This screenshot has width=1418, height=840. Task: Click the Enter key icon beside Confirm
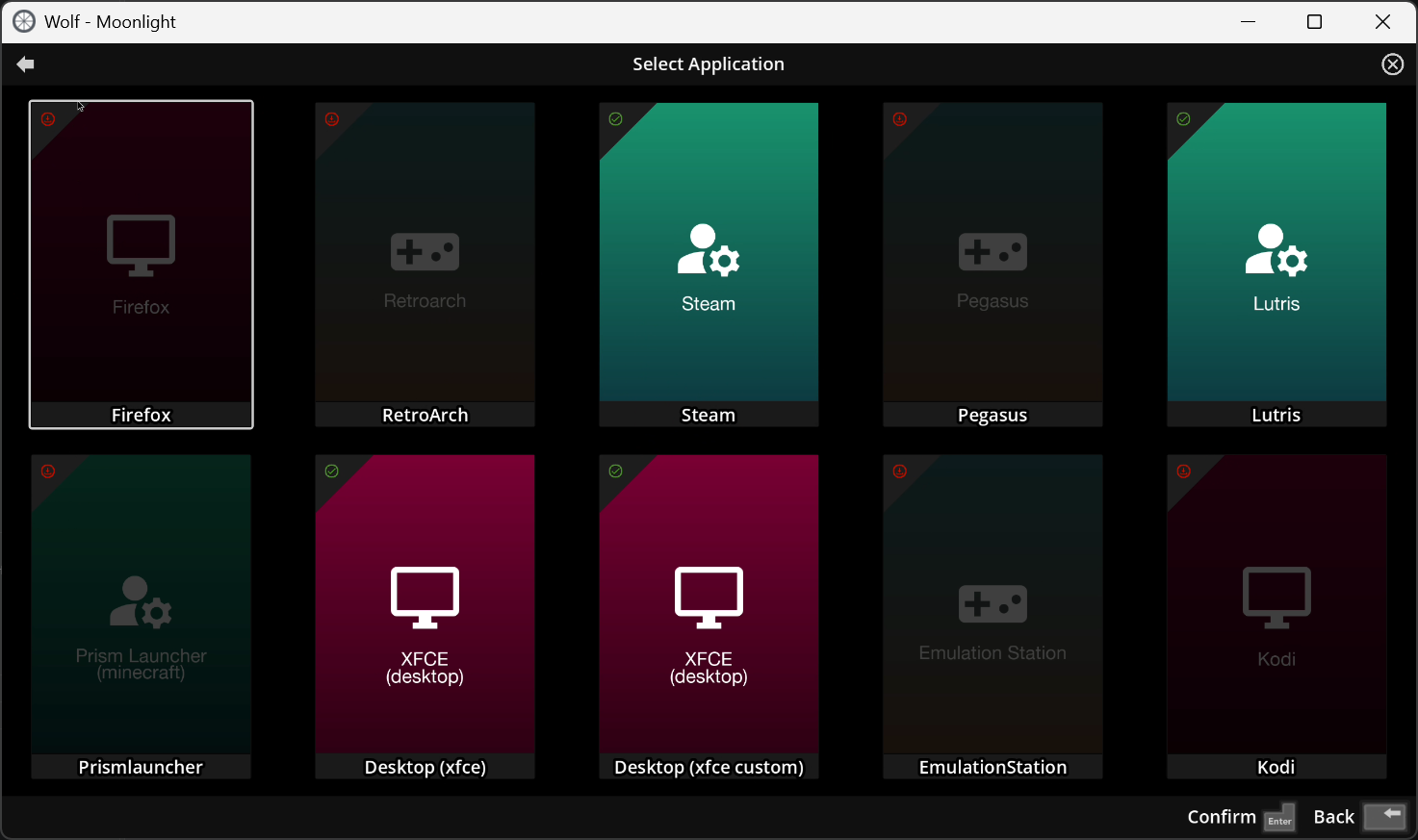pyautogui.click(x=1279, y=817)
